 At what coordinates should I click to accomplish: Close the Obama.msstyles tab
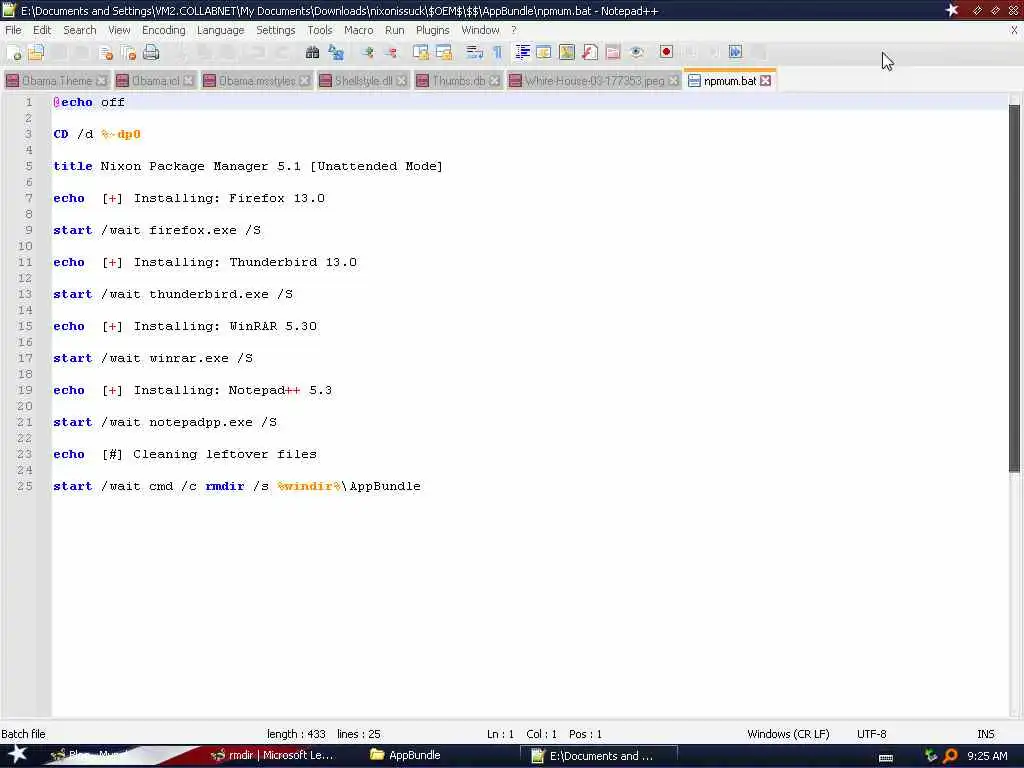click(304, 80)
